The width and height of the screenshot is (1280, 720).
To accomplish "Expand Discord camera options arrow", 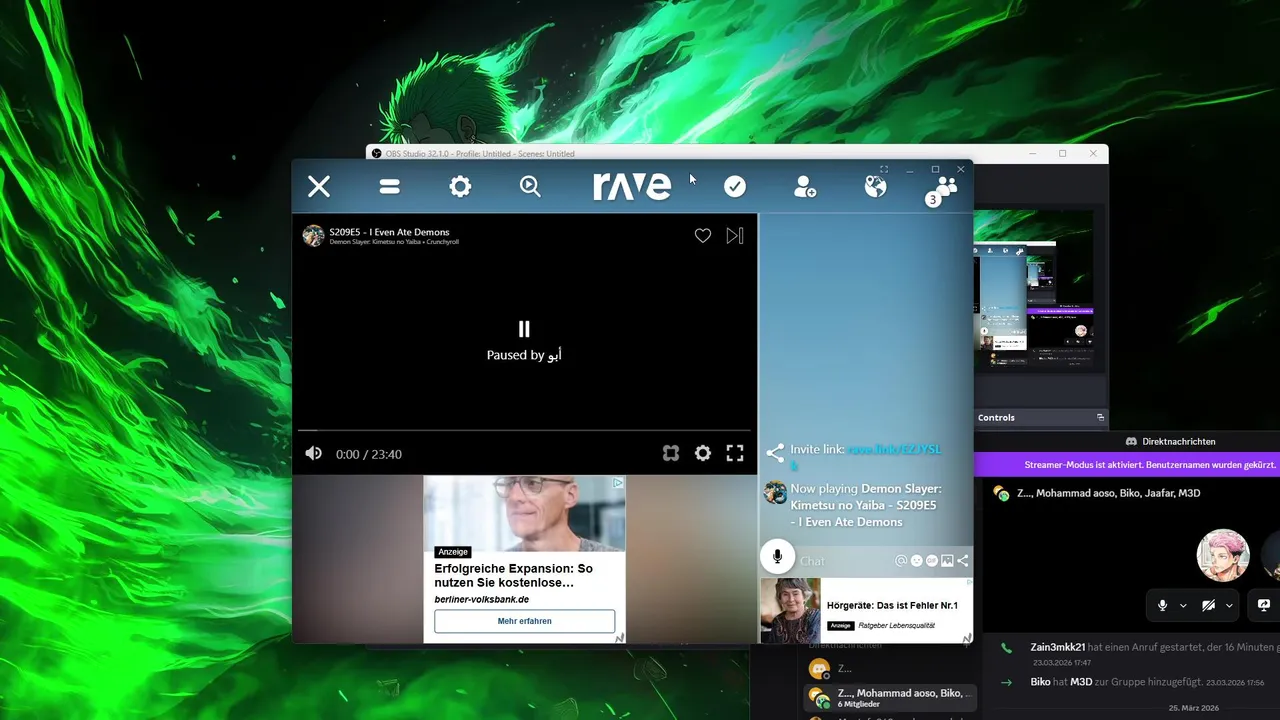I will coord(1229,605).
